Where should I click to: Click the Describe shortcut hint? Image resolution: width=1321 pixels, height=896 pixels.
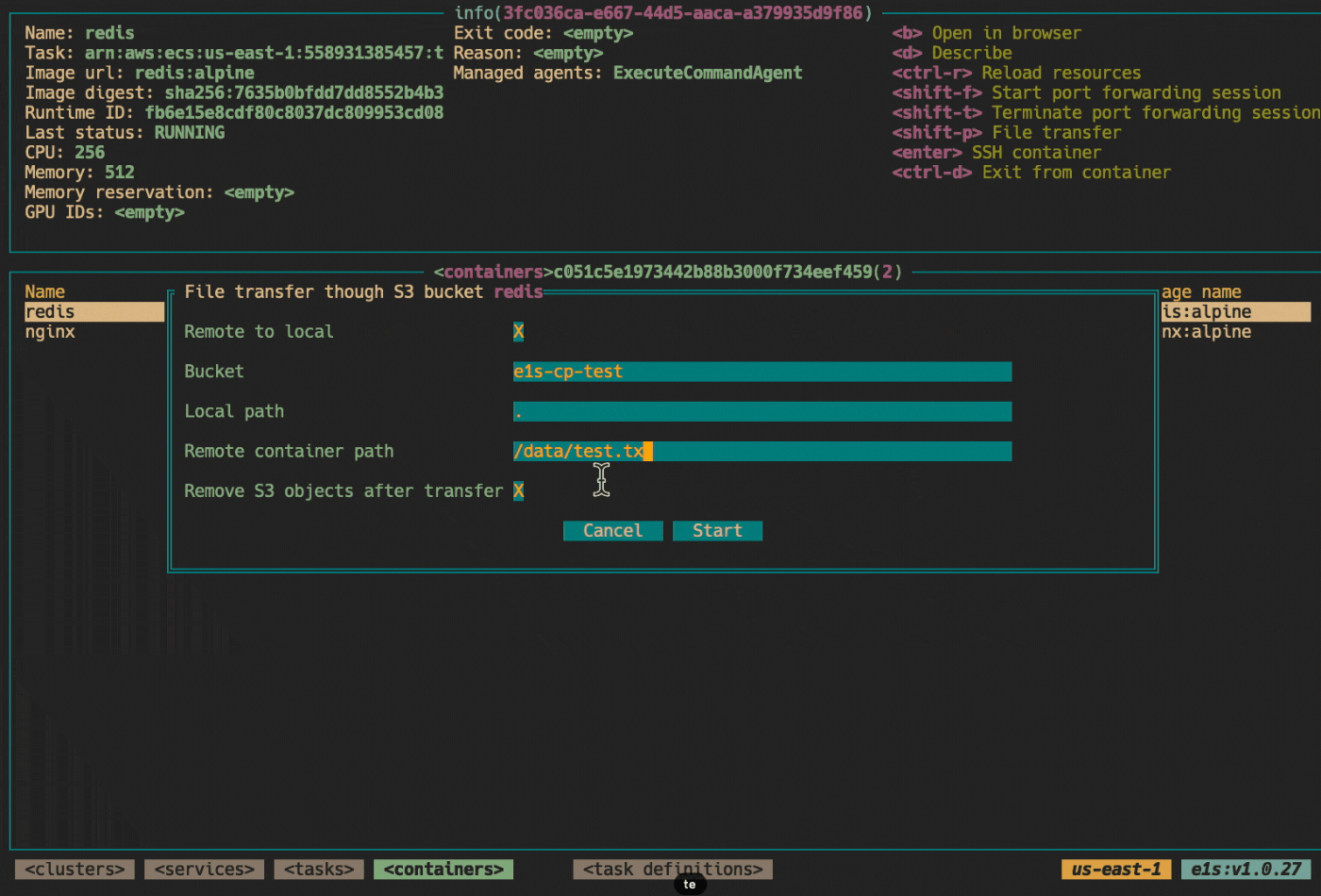click(x=952, y=53)
